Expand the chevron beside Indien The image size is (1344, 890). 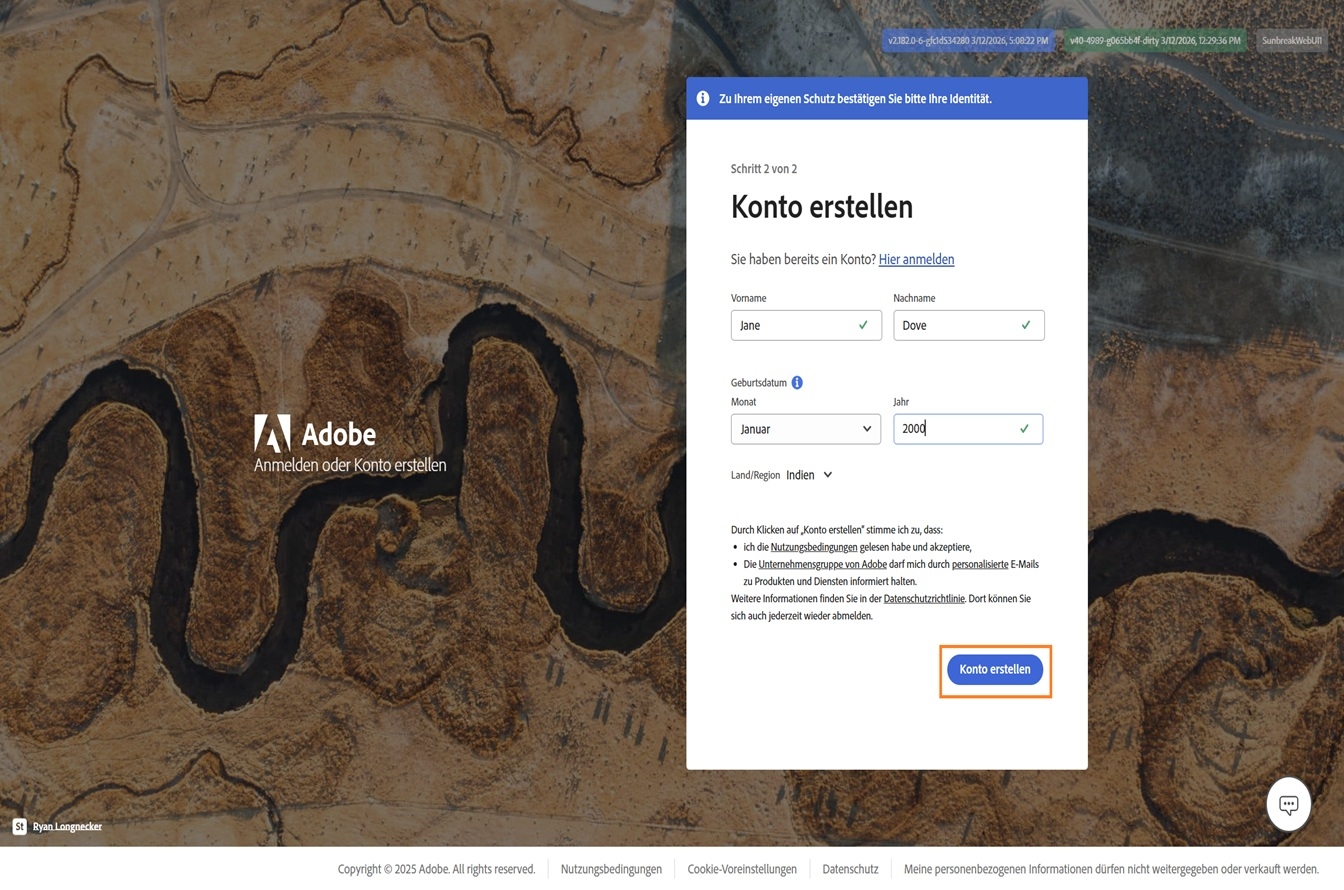(x=826, y=474)
